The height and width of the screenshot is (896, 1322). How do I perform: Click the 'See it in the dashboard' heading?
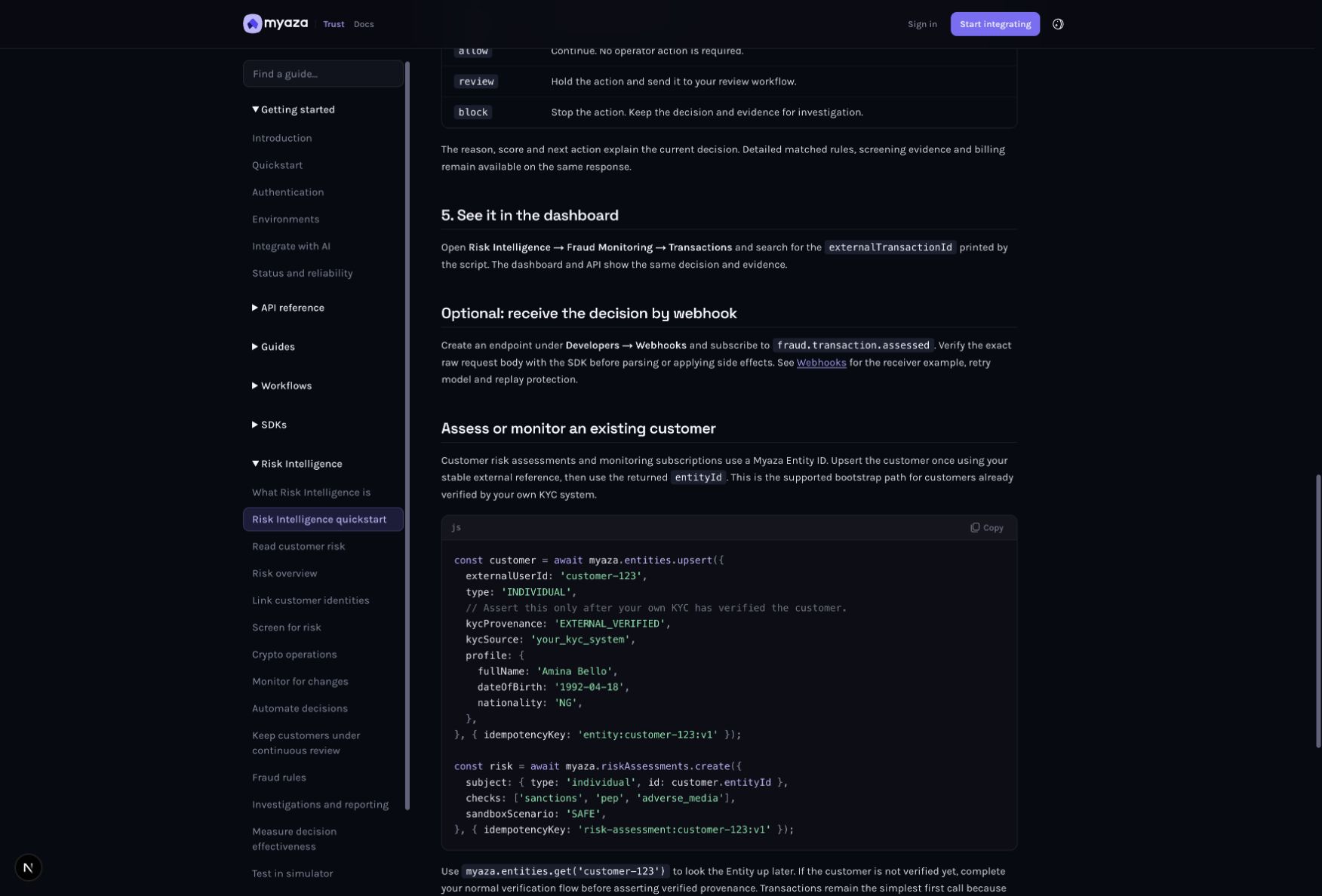click(530, 216)
